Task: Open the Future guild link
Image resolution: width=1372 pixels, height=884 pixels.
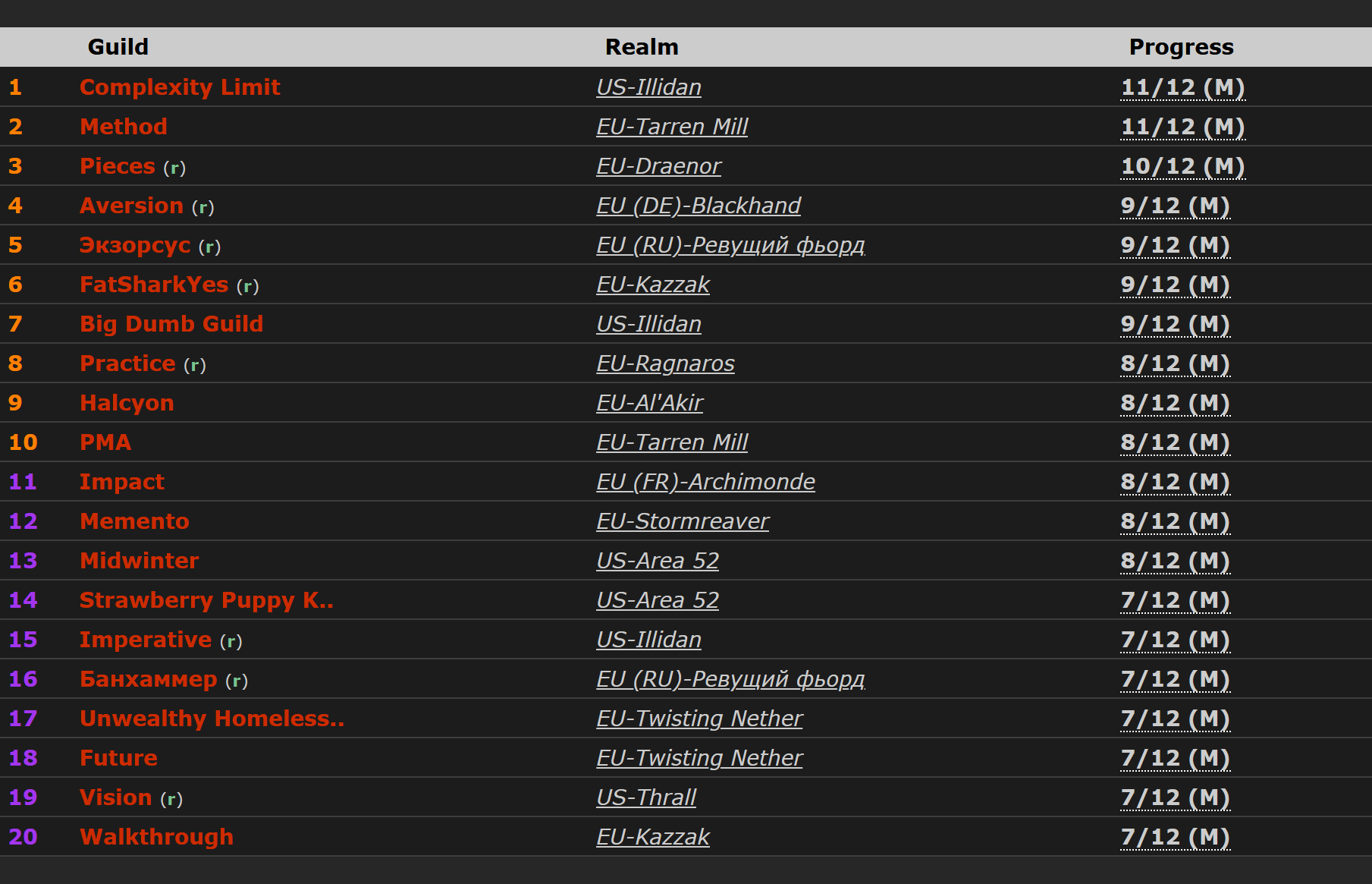Action: click(118, 758)
